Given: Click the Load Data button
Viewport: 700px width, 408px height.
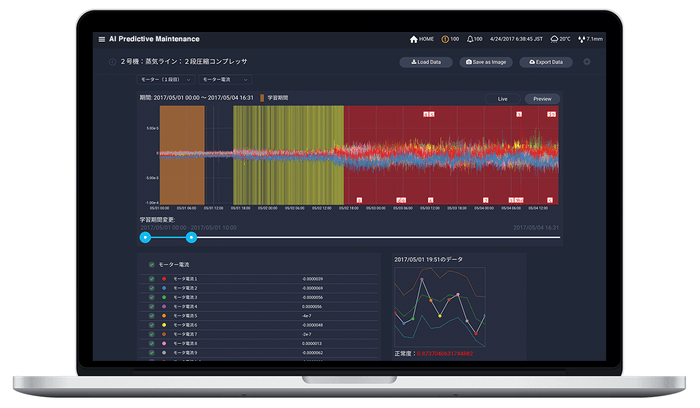Looking at the screenshot, I should [x=426, y=62].
